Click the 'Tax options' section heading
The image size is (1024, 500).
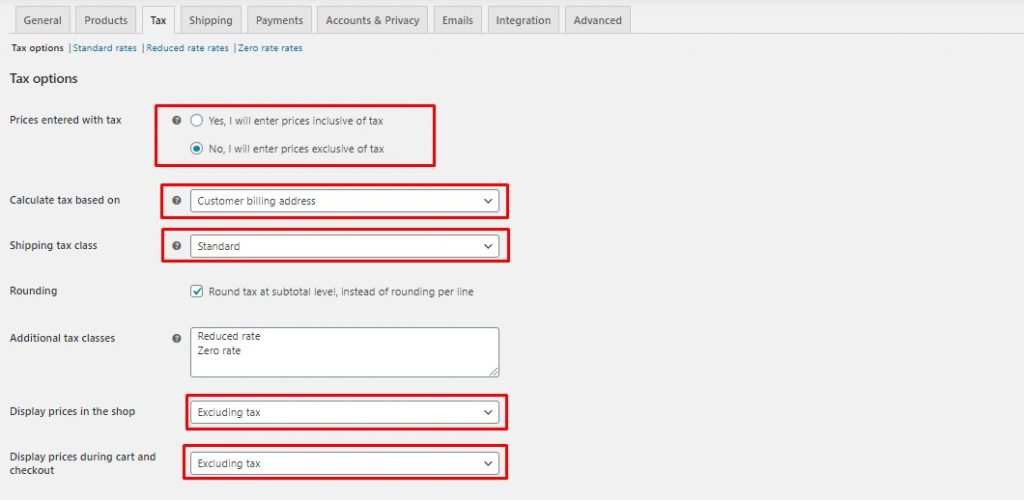(44, 78)
